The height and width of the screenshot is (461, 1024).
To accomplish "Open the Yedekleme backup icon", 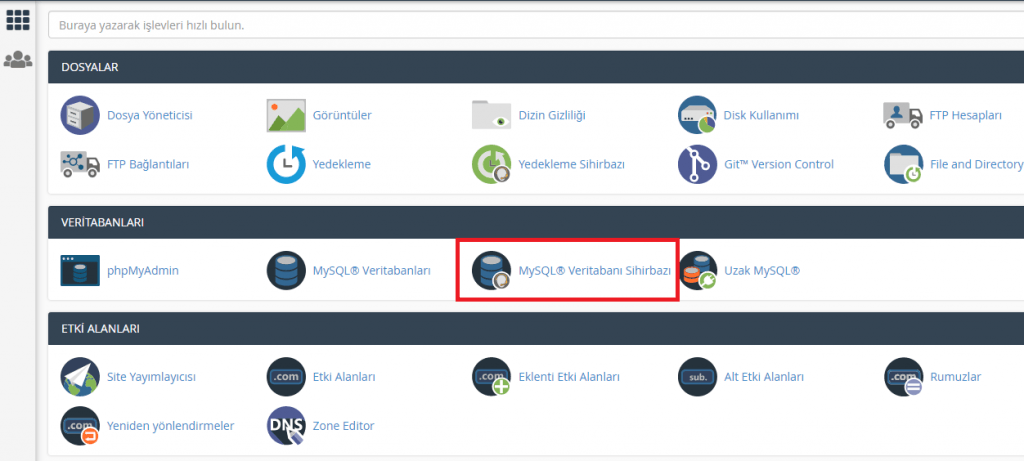I will click(286, 165).
